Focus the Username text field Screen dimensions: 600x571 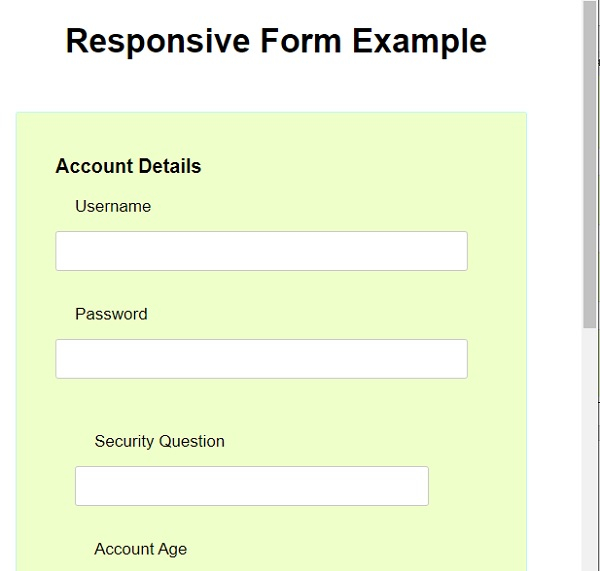(261, 251)
